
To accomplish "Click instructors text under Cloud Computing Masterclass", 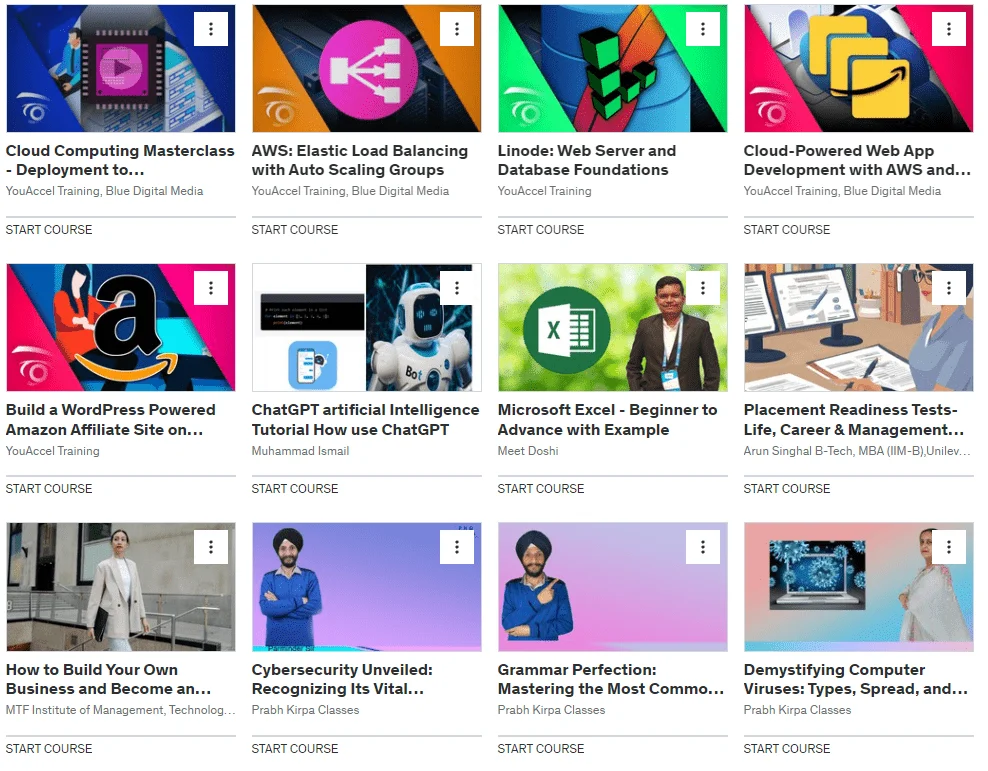I will 105,191.
